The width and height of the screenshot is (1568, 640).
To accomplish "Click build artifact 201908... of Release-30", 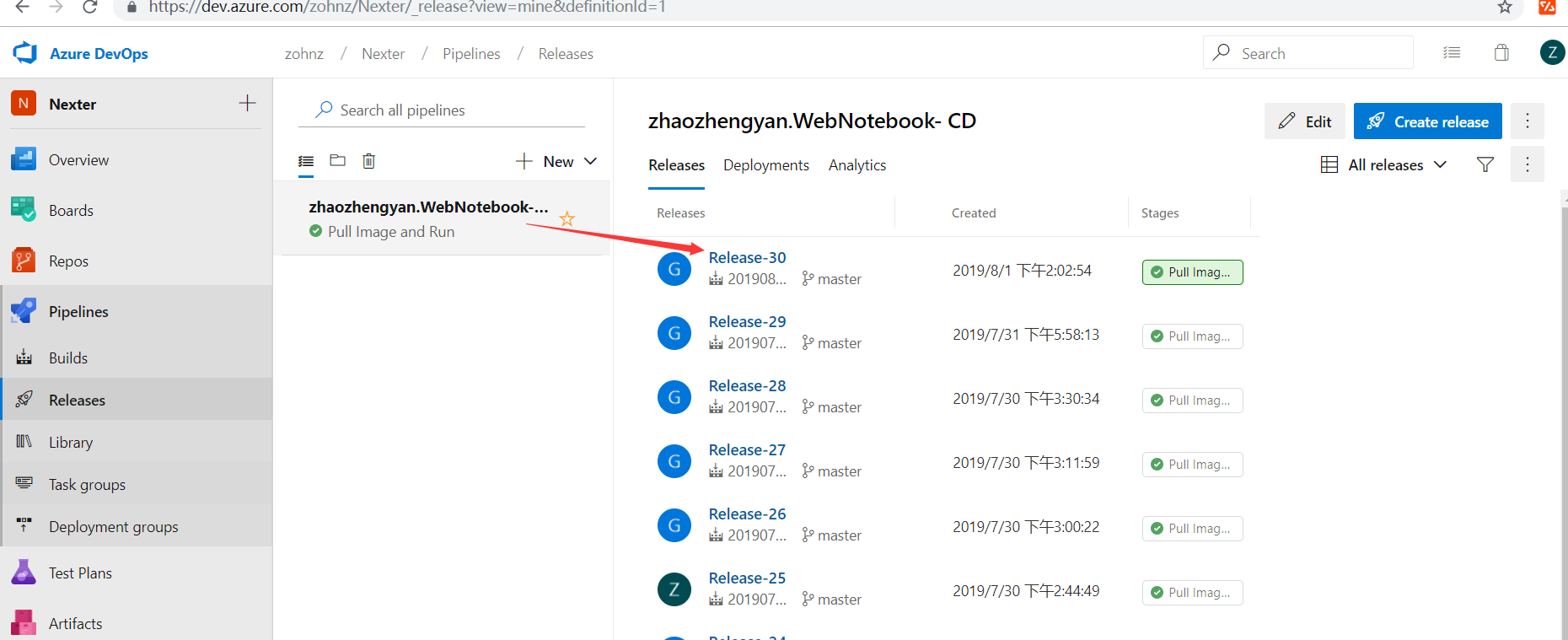I will 748,279.
